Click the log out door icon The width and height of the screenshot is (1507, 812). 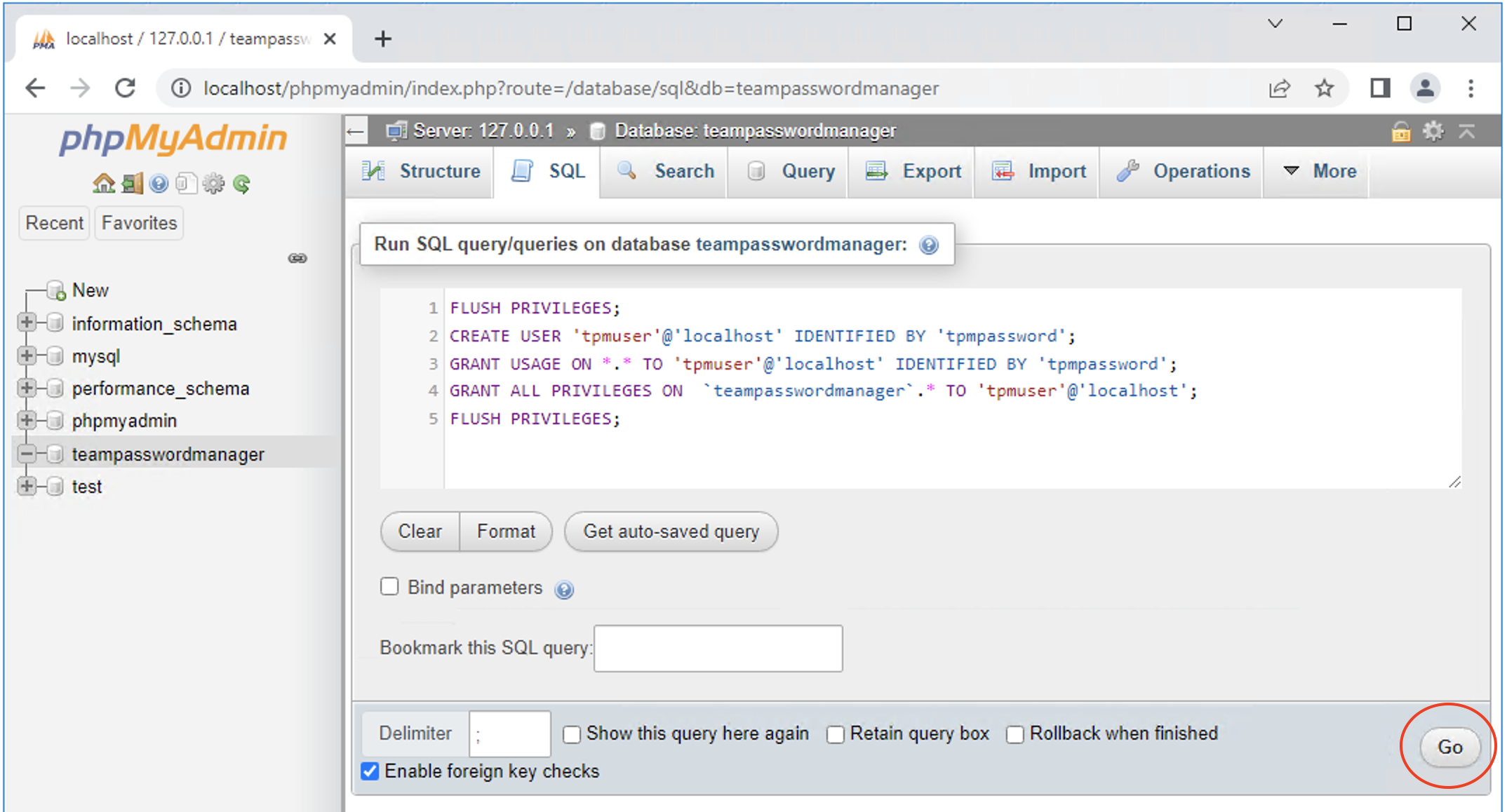pyautogui.click(x=132, y=184)
